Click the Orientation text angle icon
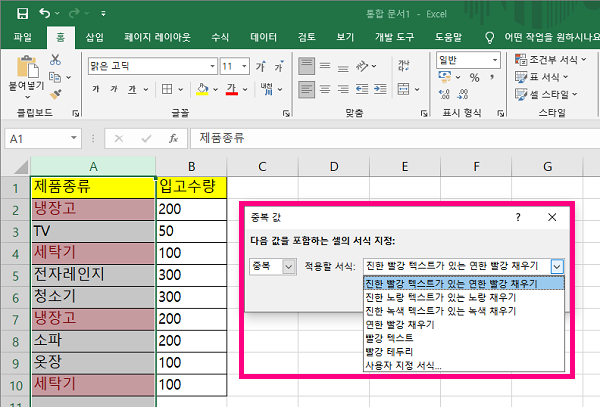This screenshot has height=407, width=600. 362,66
